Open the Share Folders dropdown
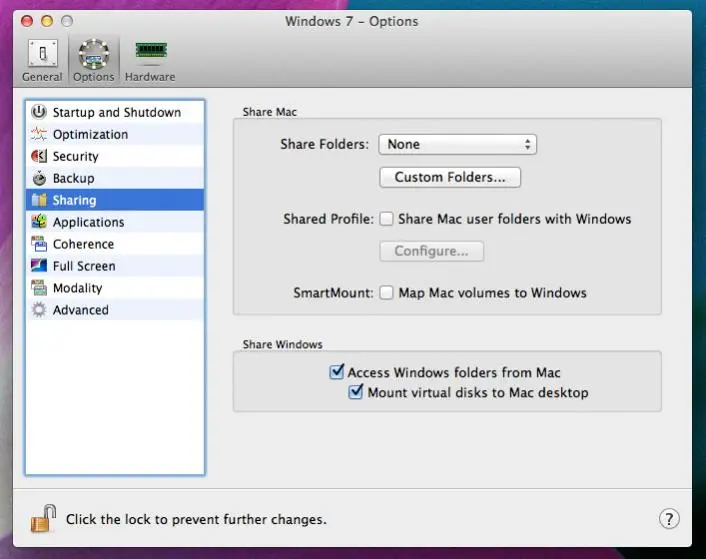Screen dimensions: 706x559 point(457,144)
